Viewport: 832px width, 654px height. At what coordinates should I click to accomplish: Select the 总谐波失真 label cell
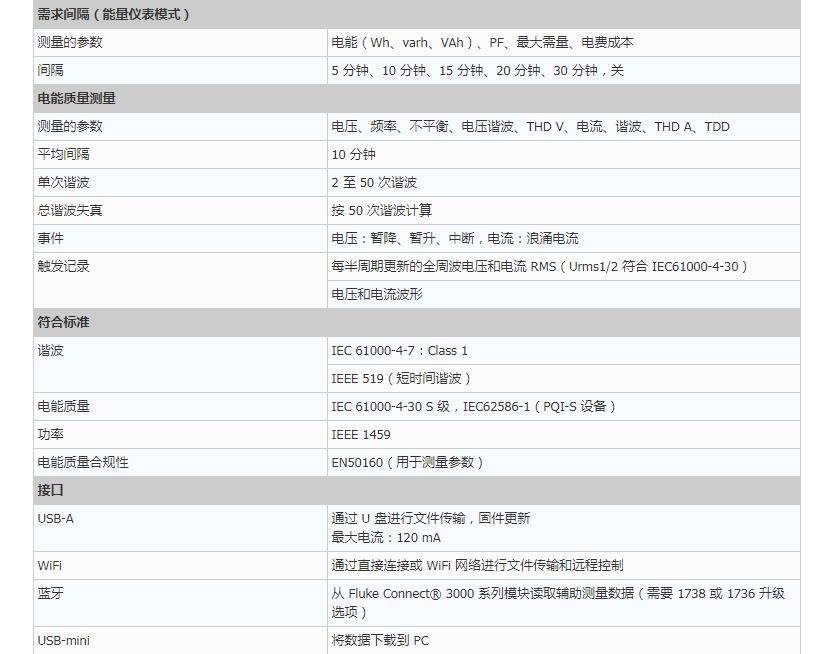pos(70,211)
